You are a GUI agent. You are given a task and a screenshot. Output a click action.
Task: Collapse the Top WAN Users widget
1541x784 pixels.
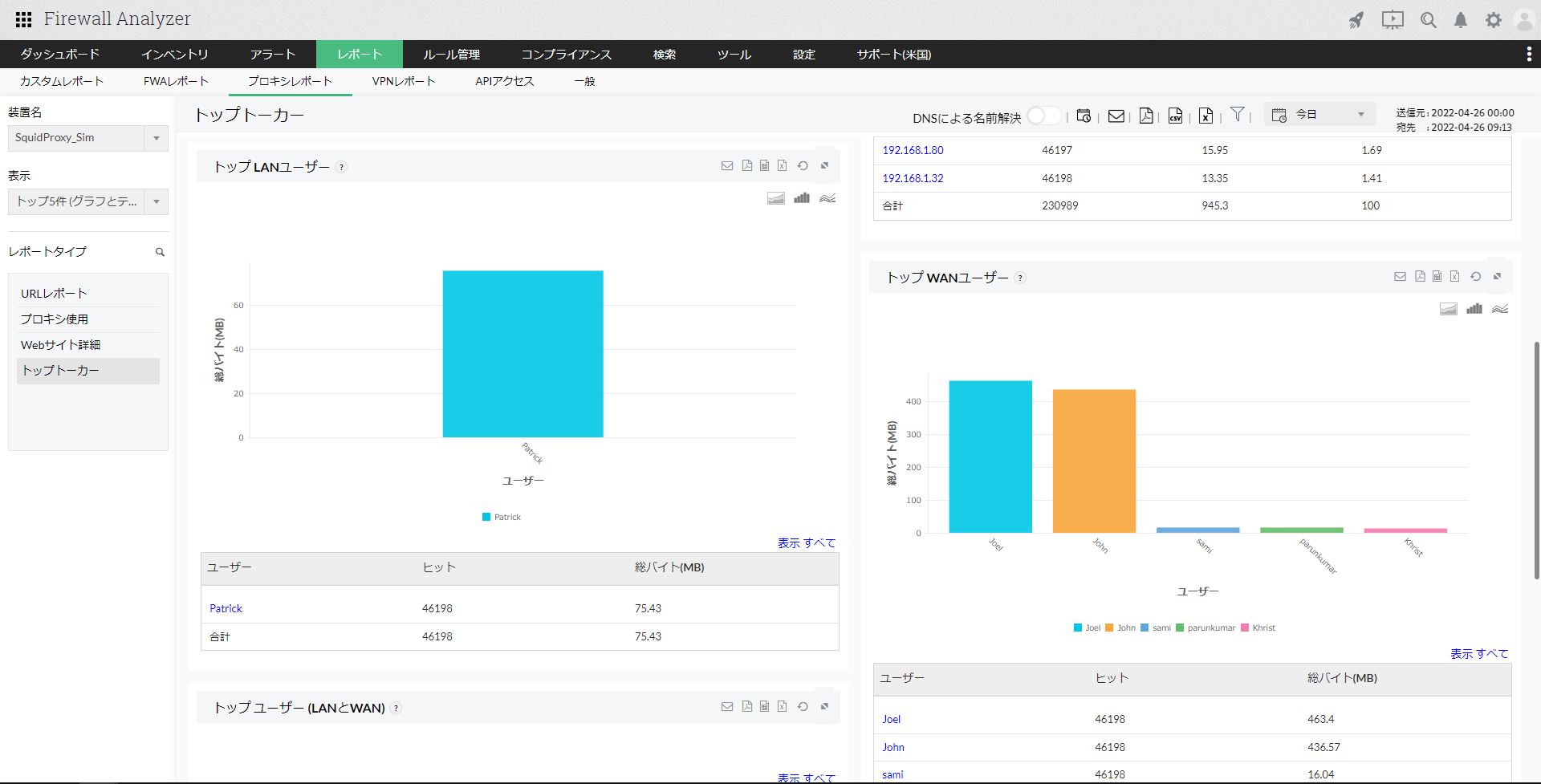pyautogui.click(x=1497, y=277)
